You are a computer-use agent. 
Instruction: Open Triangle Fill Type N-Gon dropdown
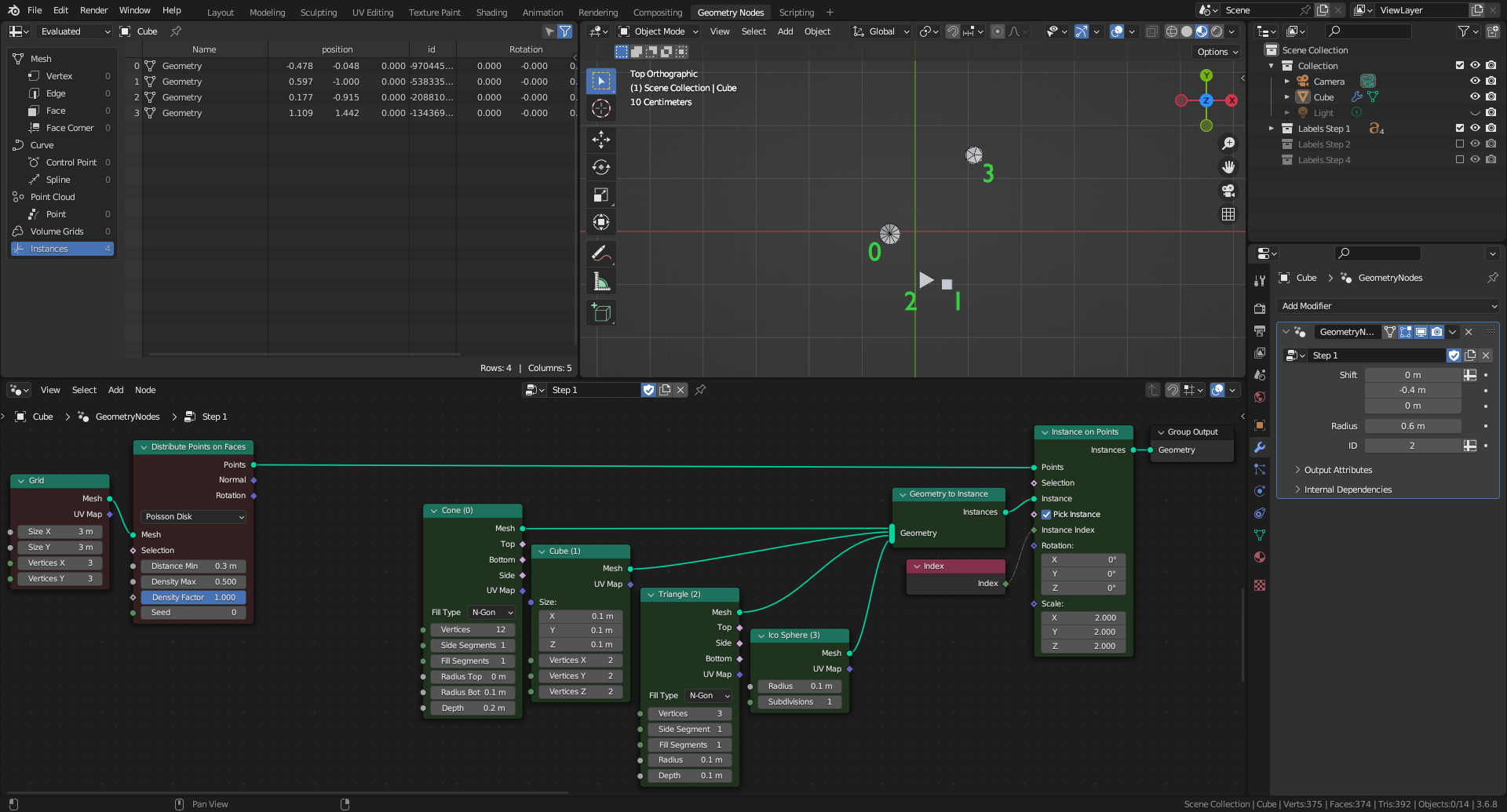[x=709, y=696]
